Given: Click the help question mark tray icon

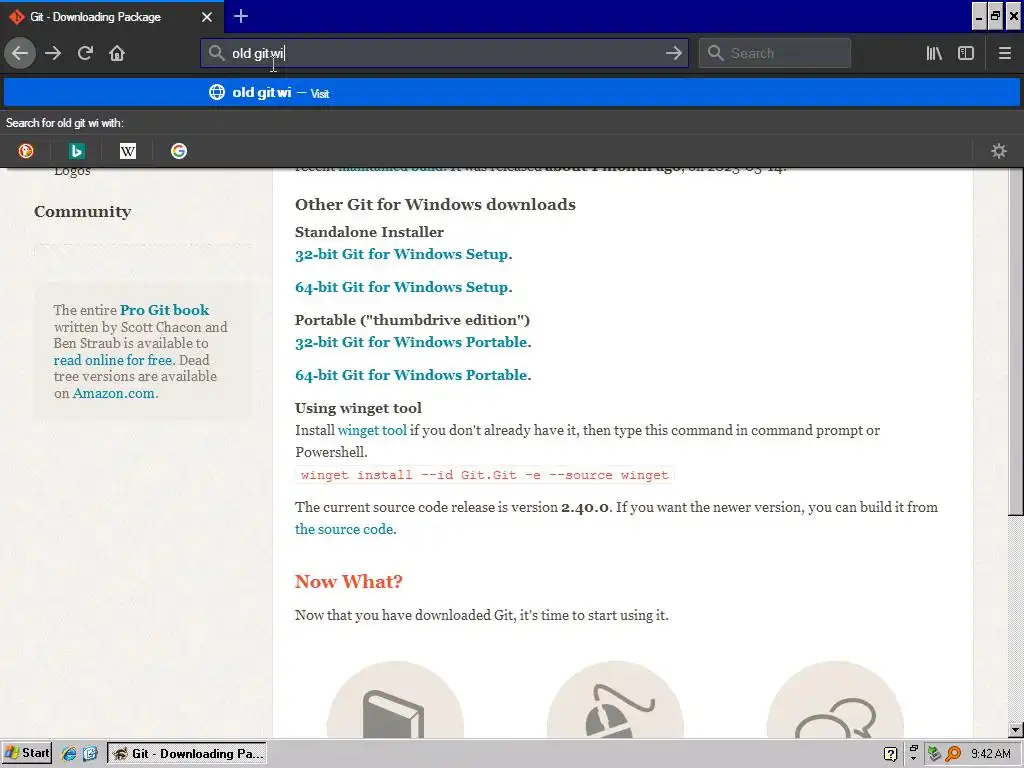Looking at the screenshot, I should (890, 754).
